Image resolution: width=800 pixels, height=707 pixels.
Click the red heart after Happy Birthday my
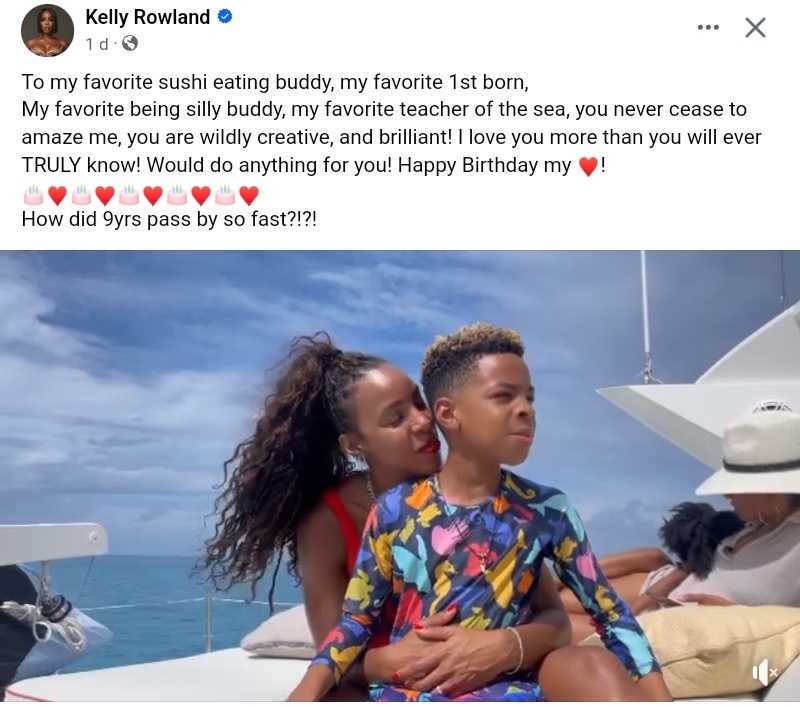[x=588, y=166]
